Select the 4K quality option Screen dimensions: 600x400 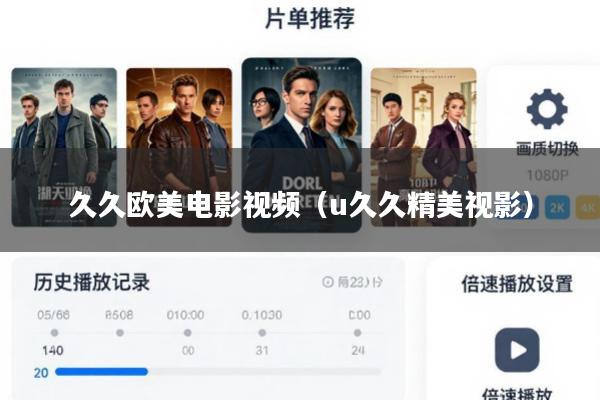pyautogui.click(x=587, y=207)
